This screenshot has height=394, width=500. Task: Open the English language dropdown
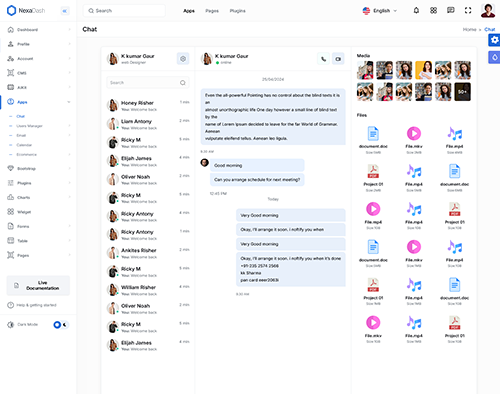[x=380, y=11]
